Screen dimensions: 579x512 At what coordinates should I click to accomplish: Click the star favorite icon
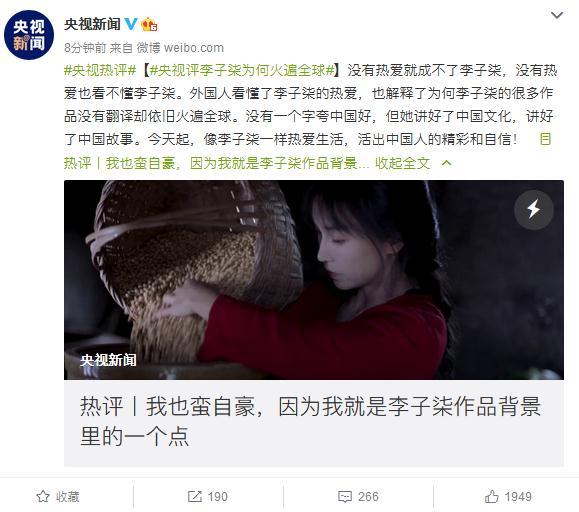43,496
